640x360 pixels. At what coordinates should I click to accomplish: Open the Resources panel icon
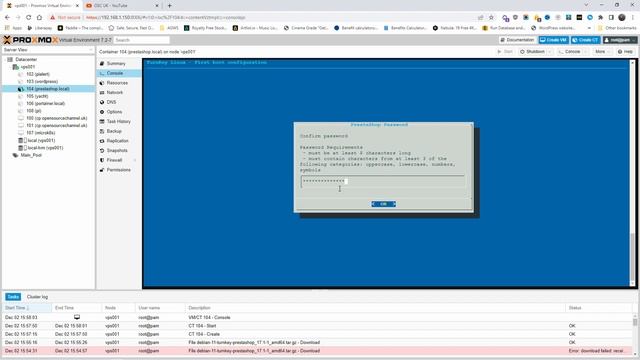[102, 83]
